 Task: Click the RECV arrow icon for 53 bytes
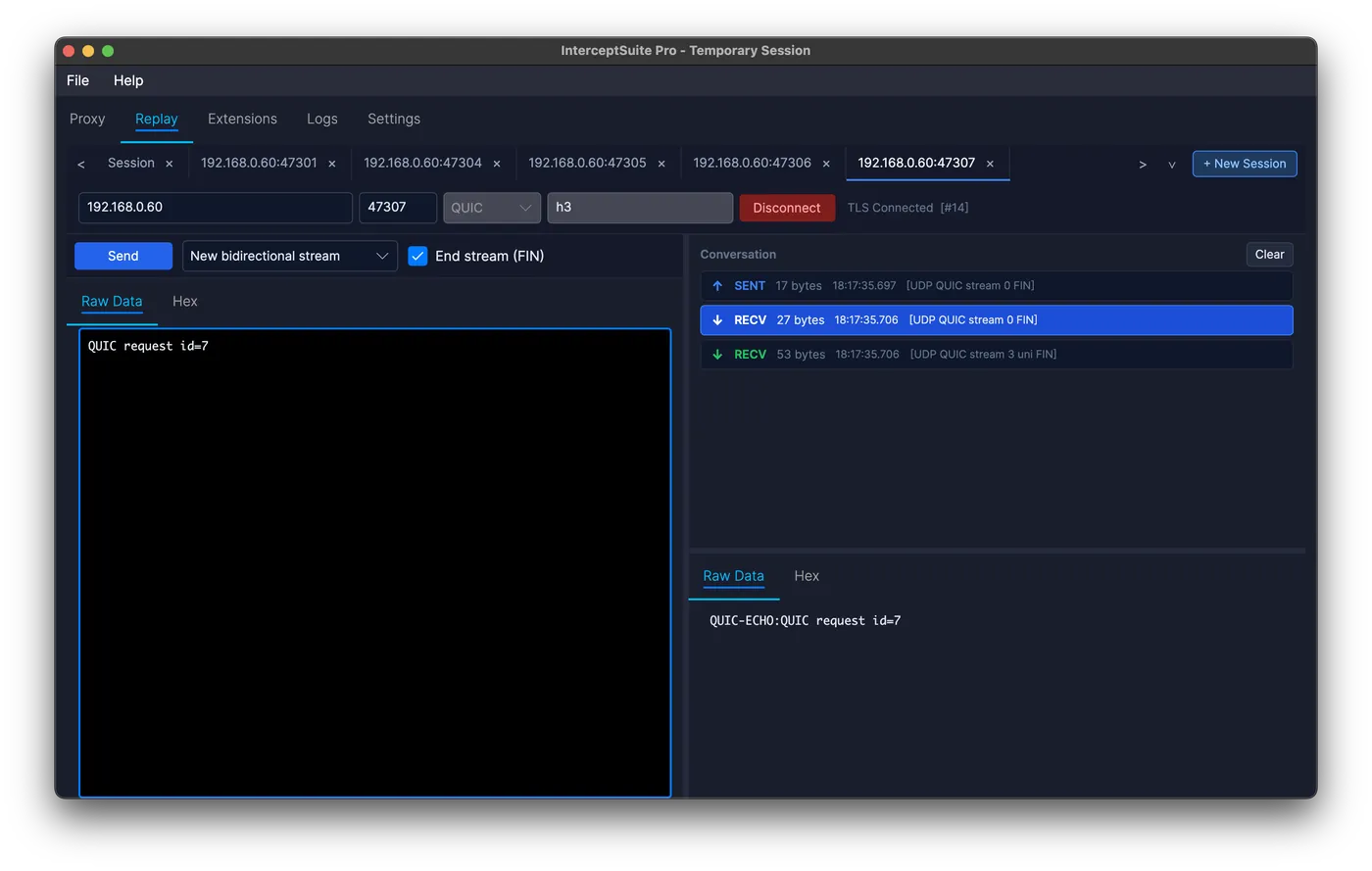(x=717, y=355)
